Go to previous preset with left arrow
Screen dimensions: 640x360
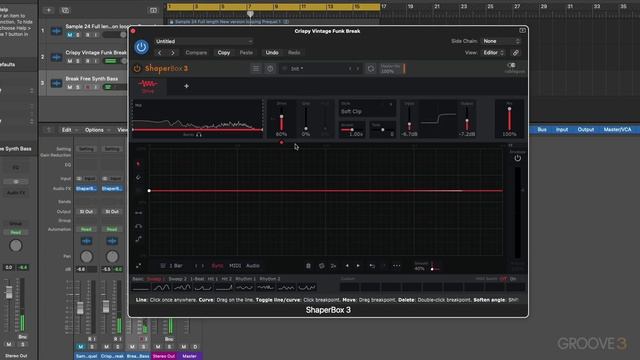pyautogui.click(x=160, y=53)
